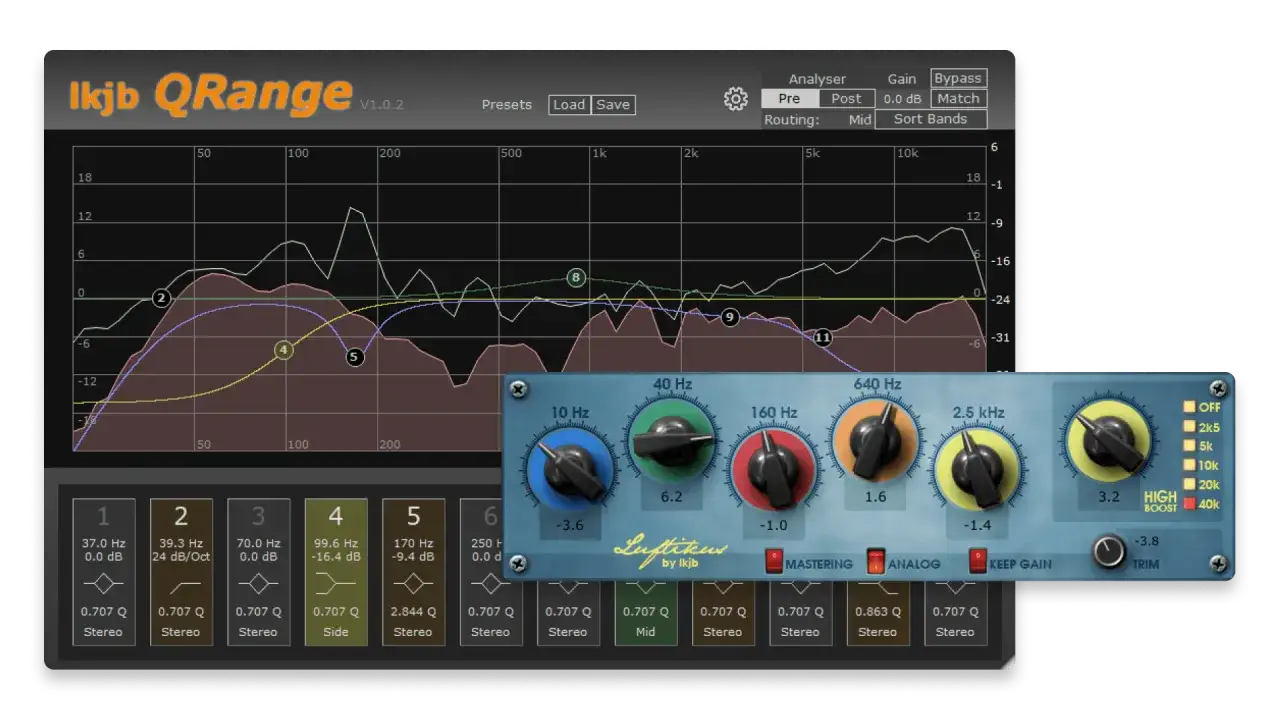Screen dimensions: 1280x720
Task: Enable band 1 by its number header
Action: pos(103,516)
